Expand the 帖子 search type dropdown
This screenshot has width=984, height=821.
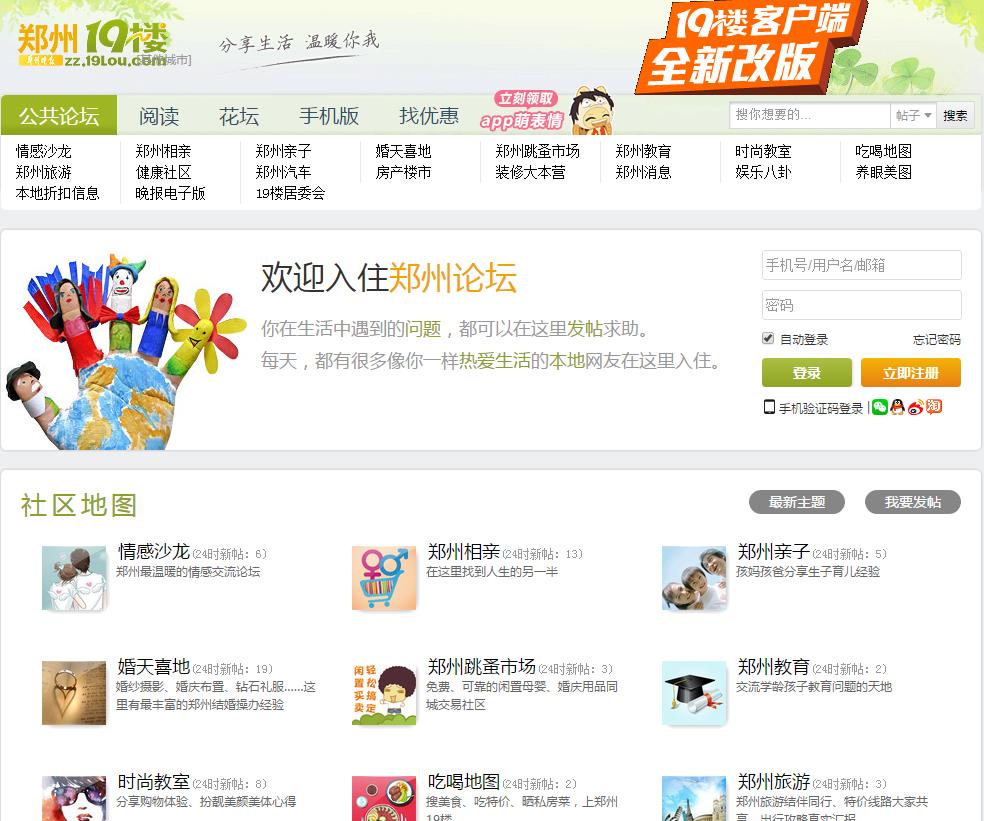tap(913, 115)
